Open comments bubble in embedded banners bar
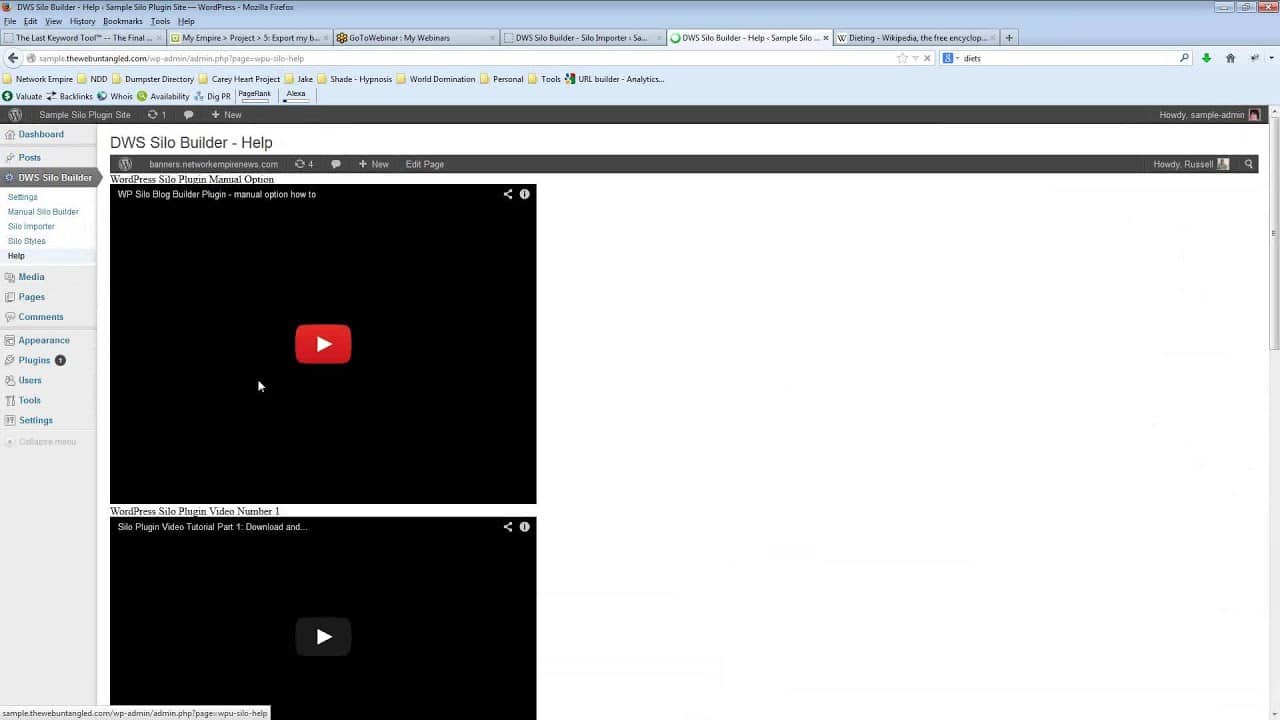The width and height of the screenshot is (1280, 720). tap(336, 164)
